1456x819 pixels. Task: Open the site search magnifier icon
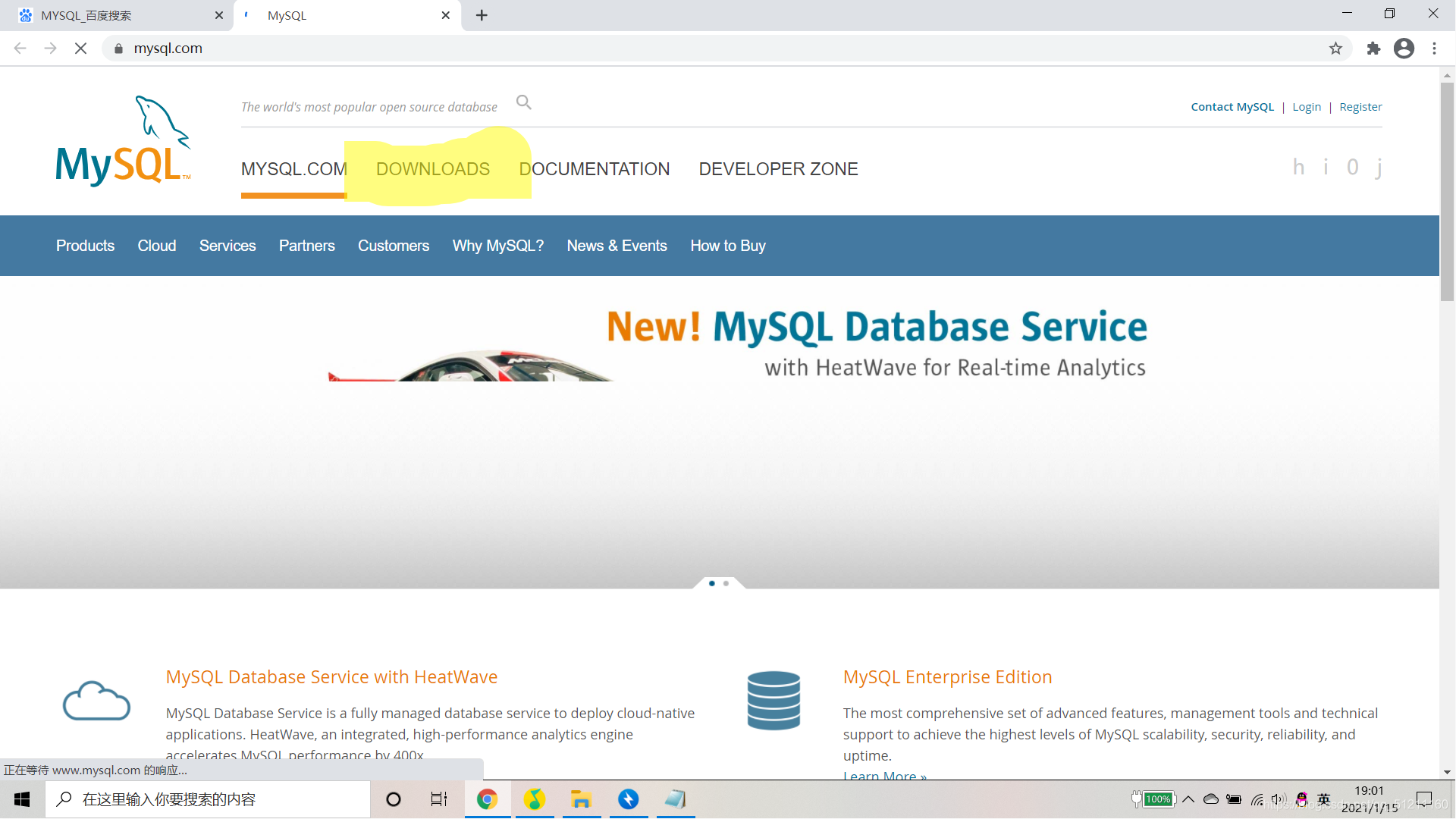tap(524, 102)
